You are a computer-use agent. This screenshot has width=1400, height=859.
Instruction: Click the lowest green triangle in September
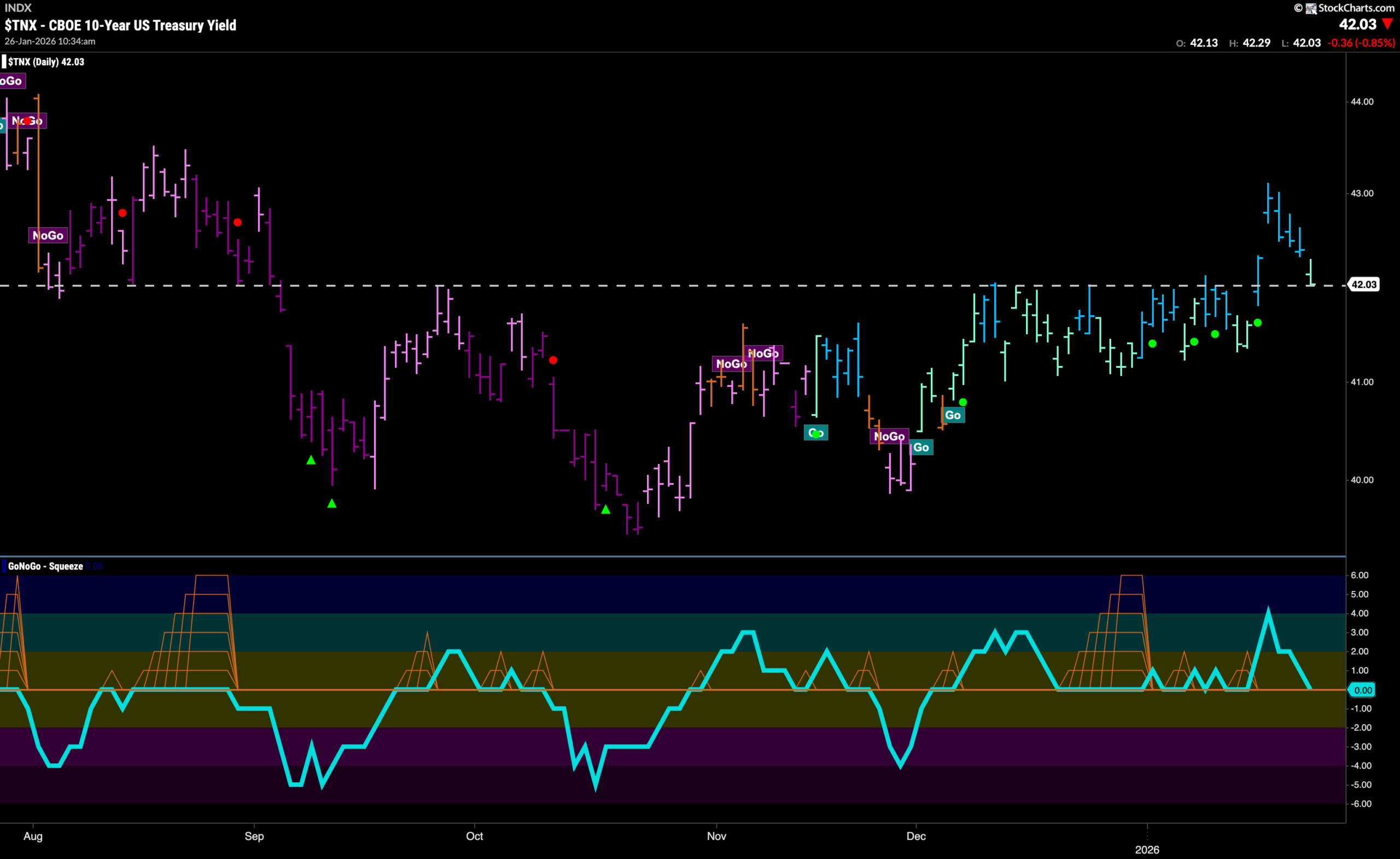[x=332, y=503]
